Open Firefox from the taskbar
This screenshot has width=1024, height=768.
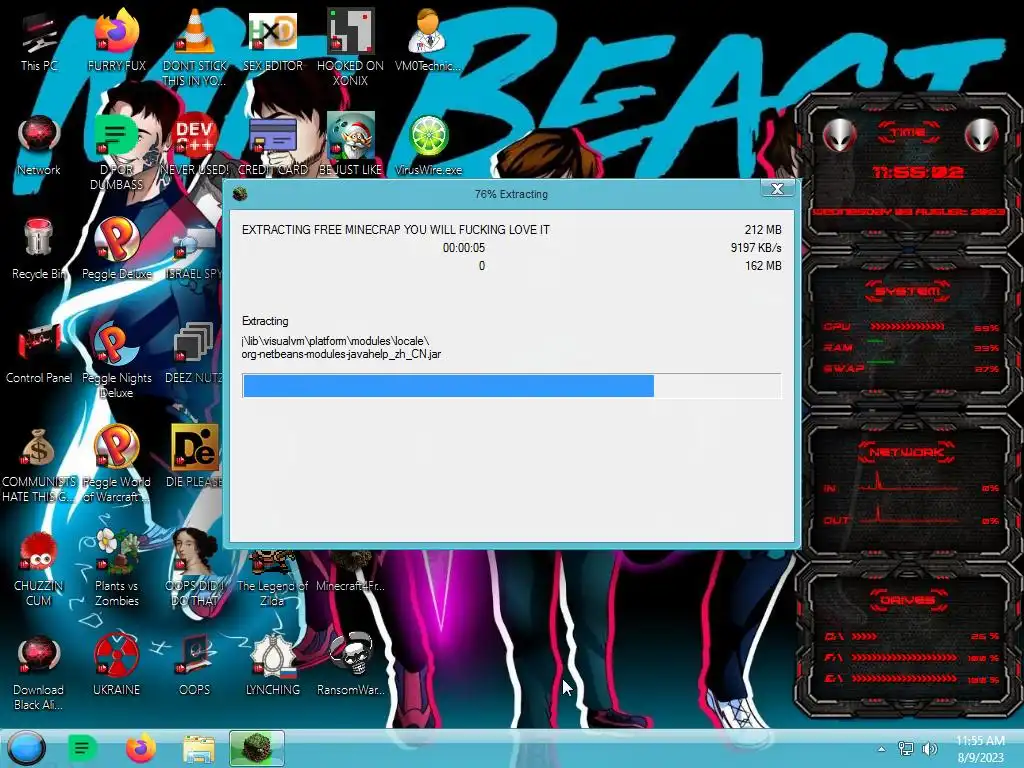tap(140, 748)
